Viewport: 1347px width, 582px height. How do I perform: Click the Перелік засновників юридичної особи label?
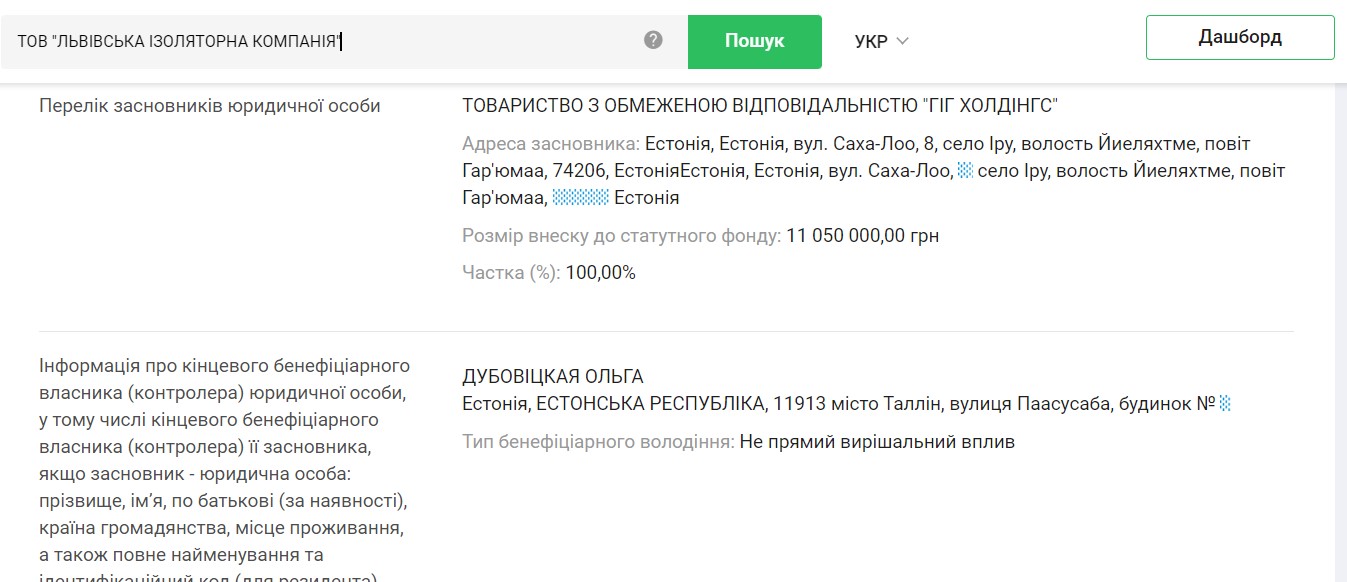click(210, 106)
